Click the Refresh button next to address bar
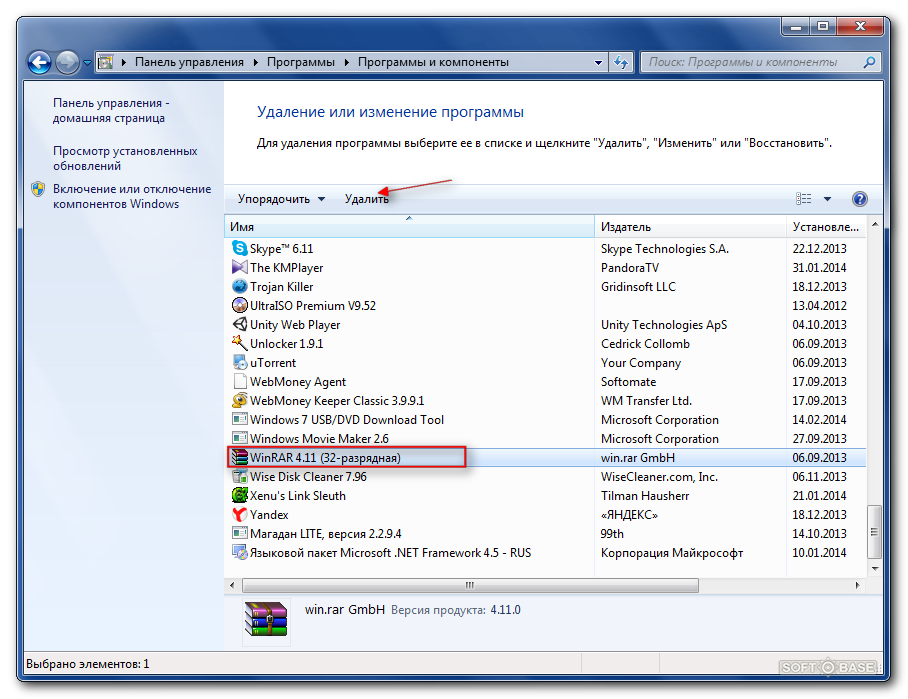This screenshot has height=699, width=908. (x=621, y=62)
